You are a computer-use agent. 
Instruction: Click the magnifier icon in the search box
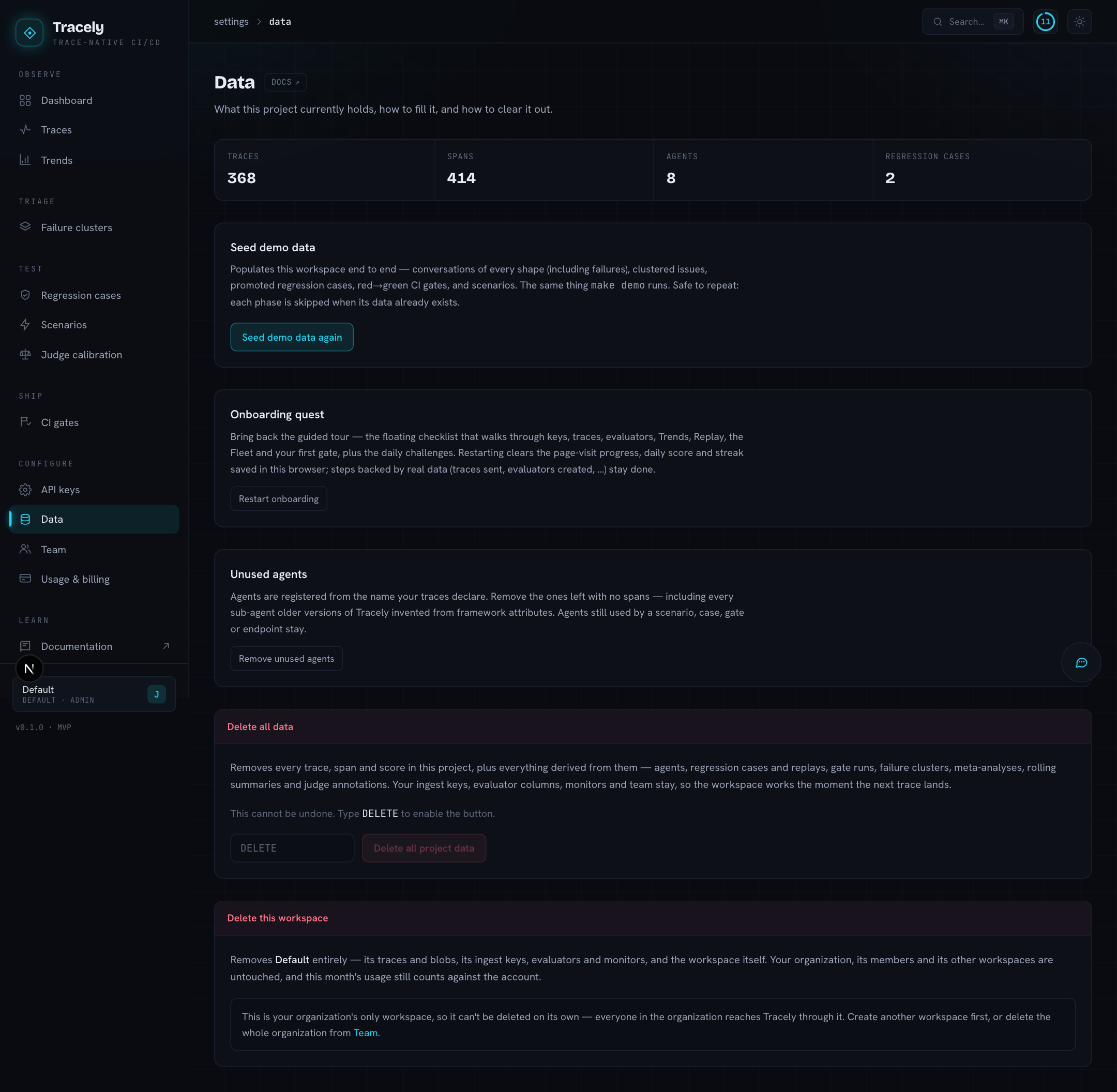[938, 22]
